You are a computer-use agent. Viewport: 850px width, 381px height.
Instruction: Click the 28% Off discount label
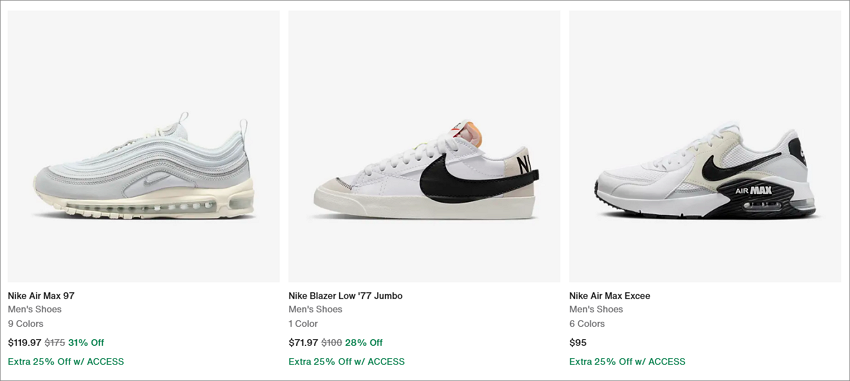pyautogui.click(x=364, y=343)
